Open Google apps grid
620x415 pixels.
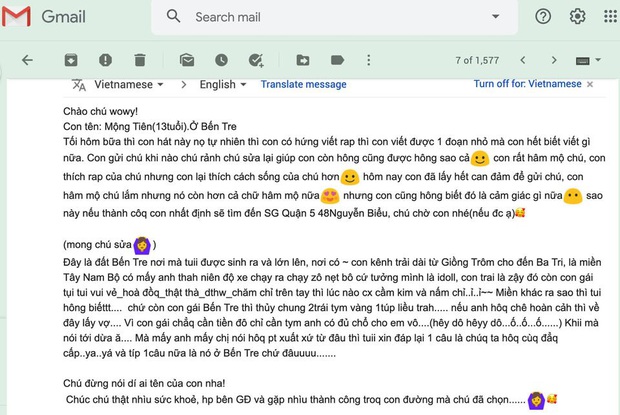coord(611,16)
